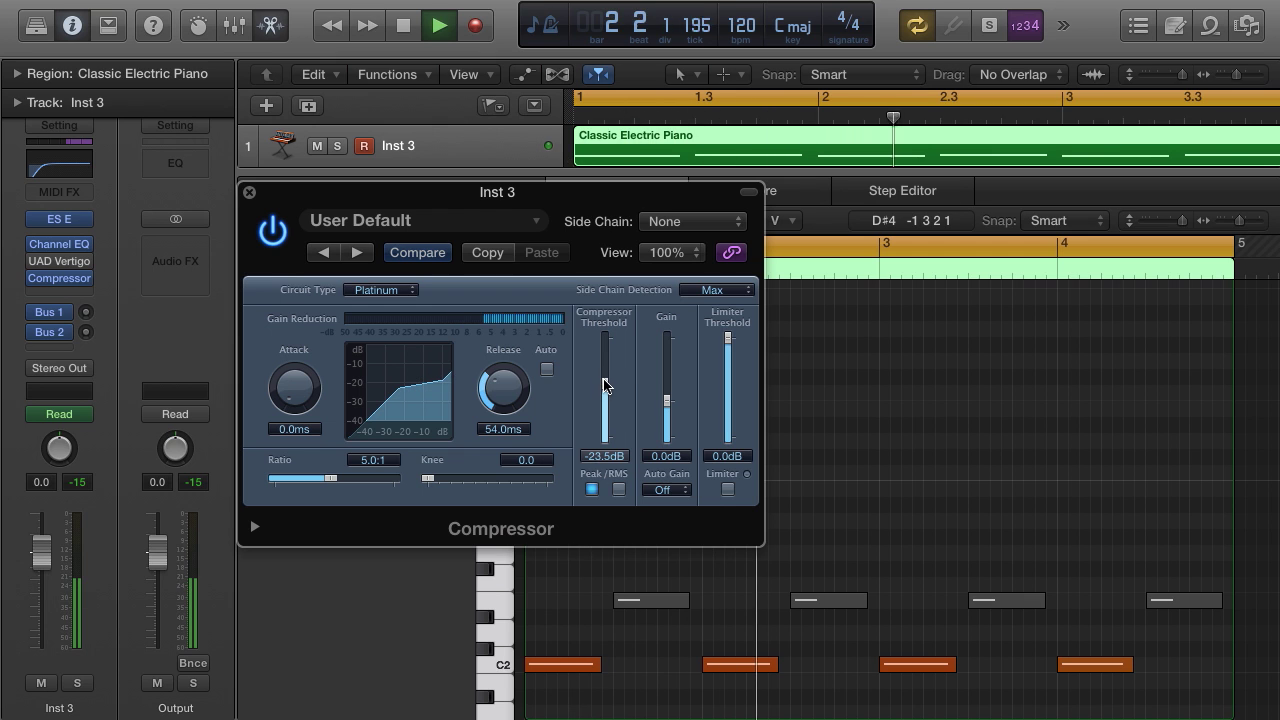Image resolution: width=1280 pixels, height=720 pixels.
Task: Open Side Chain Detection Max dropdown
Action: click(716, 290)
